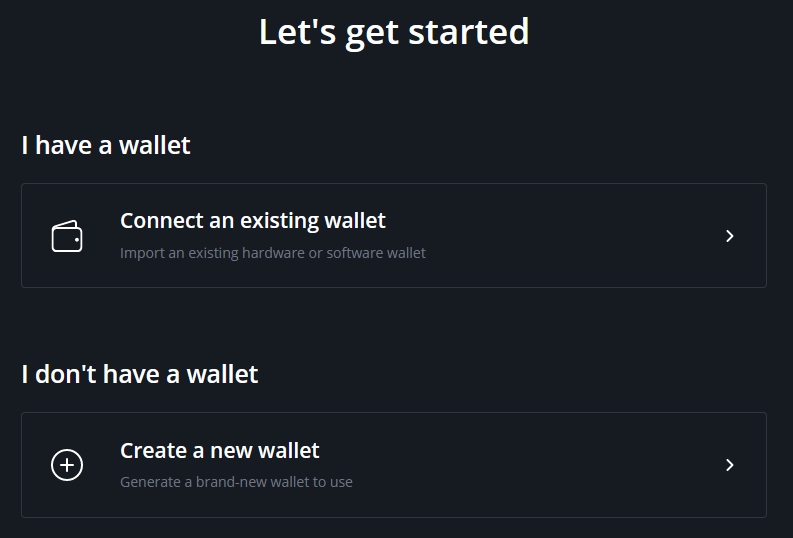Click the right chevron beside Connect an existing wallet
Viewport: 793px width, 538px height.
[x=729, y=236]
